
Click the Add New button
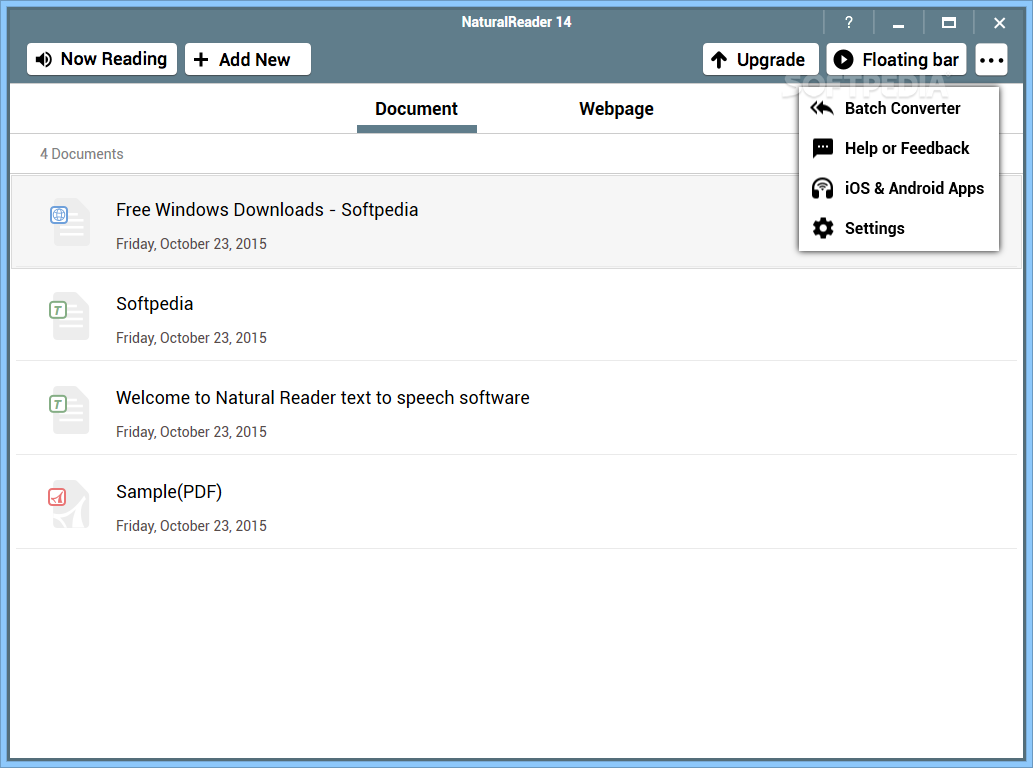pos(248,59)
